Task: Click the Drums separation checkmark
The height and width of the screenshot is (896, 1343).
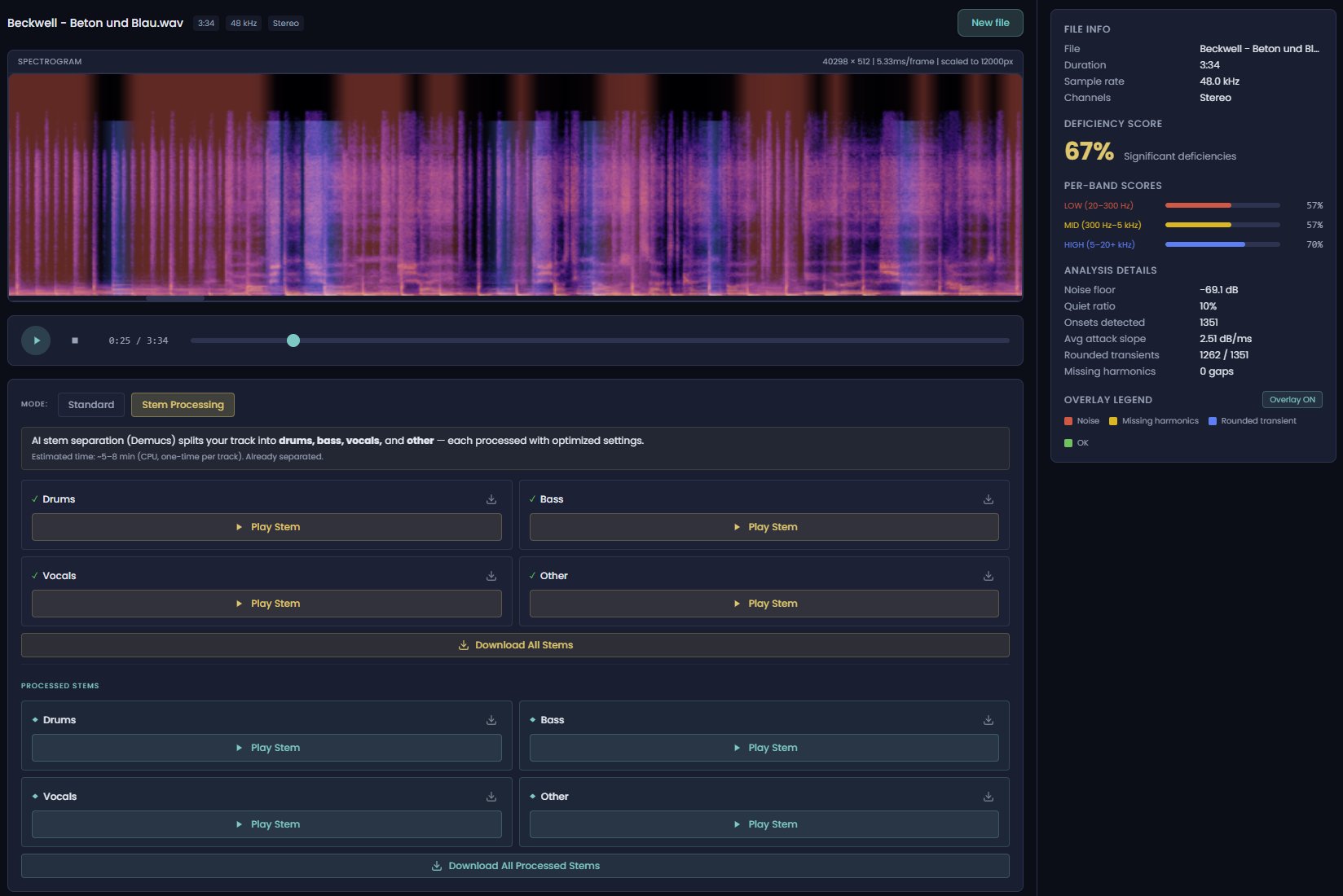Action: (x=33, y=499)
